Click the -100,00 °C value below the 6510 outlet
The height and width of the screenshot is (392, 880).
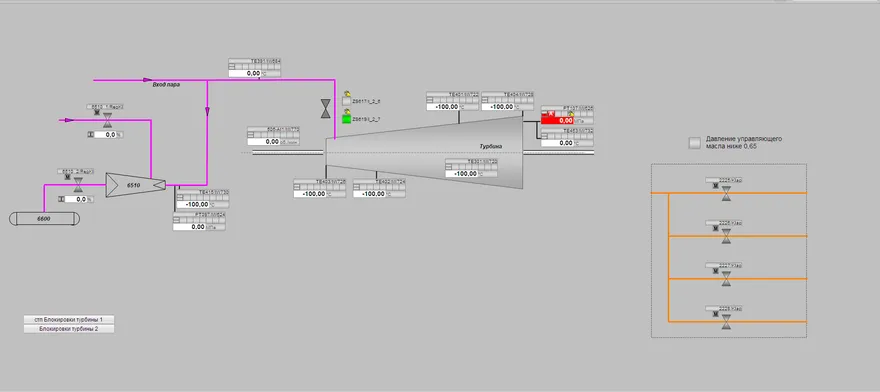click(x=194, y=204)
